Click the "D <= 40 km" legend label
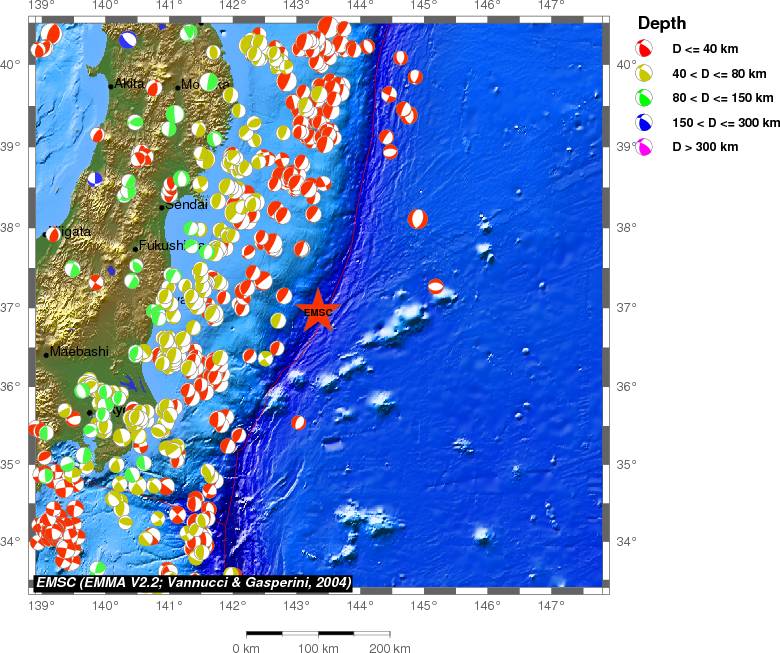This screenshot has width=780, height=653. click(706, 48)
